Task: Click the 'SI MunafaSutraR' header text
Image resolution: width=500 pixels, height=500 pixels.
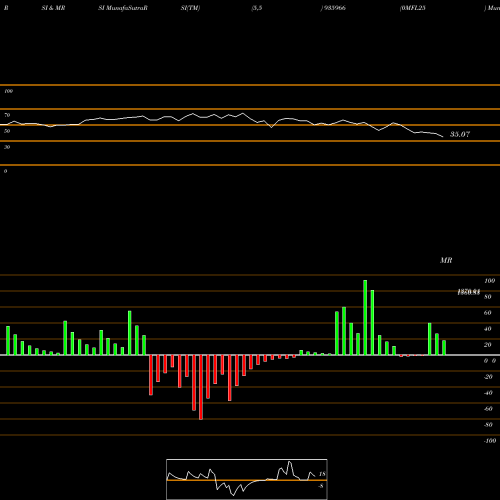Action: (x=123, y=8)
